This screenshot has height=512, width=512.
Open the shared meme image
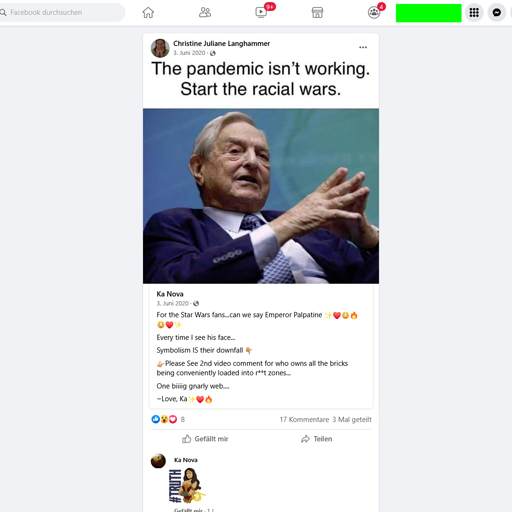point(261,196)
